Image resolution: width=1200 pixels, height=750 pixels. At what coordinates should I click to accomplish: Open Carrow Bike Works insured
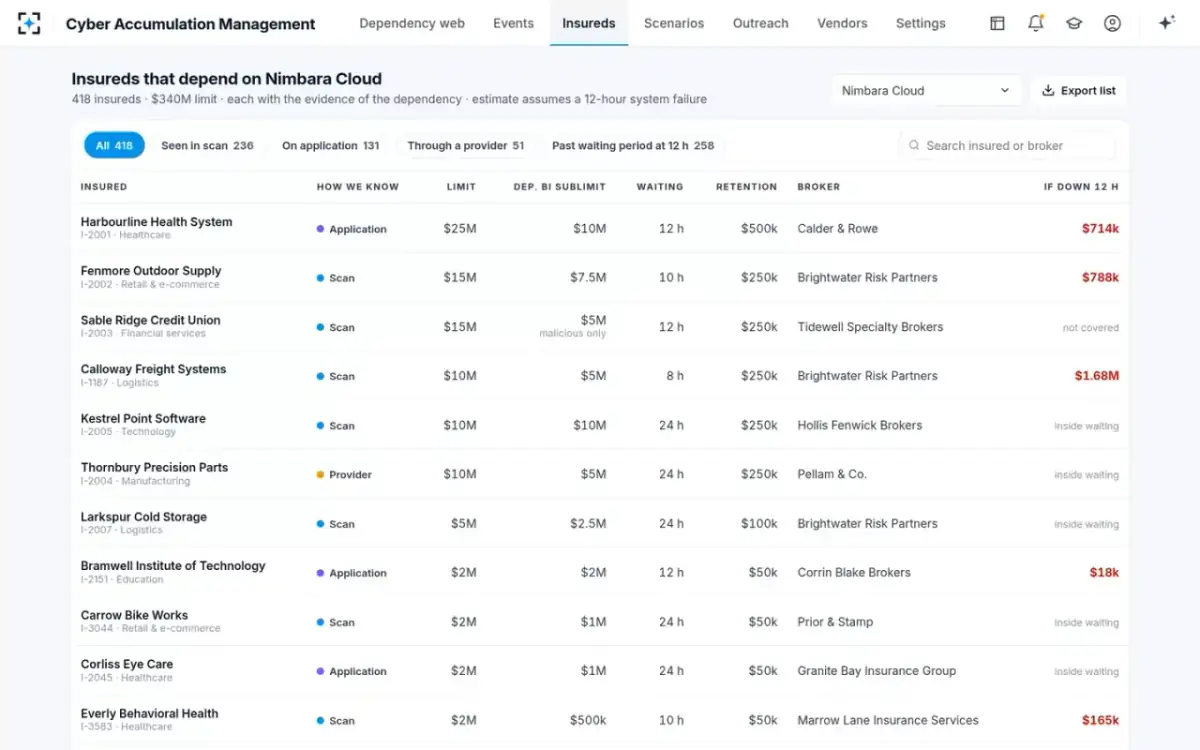click(134, 615)
